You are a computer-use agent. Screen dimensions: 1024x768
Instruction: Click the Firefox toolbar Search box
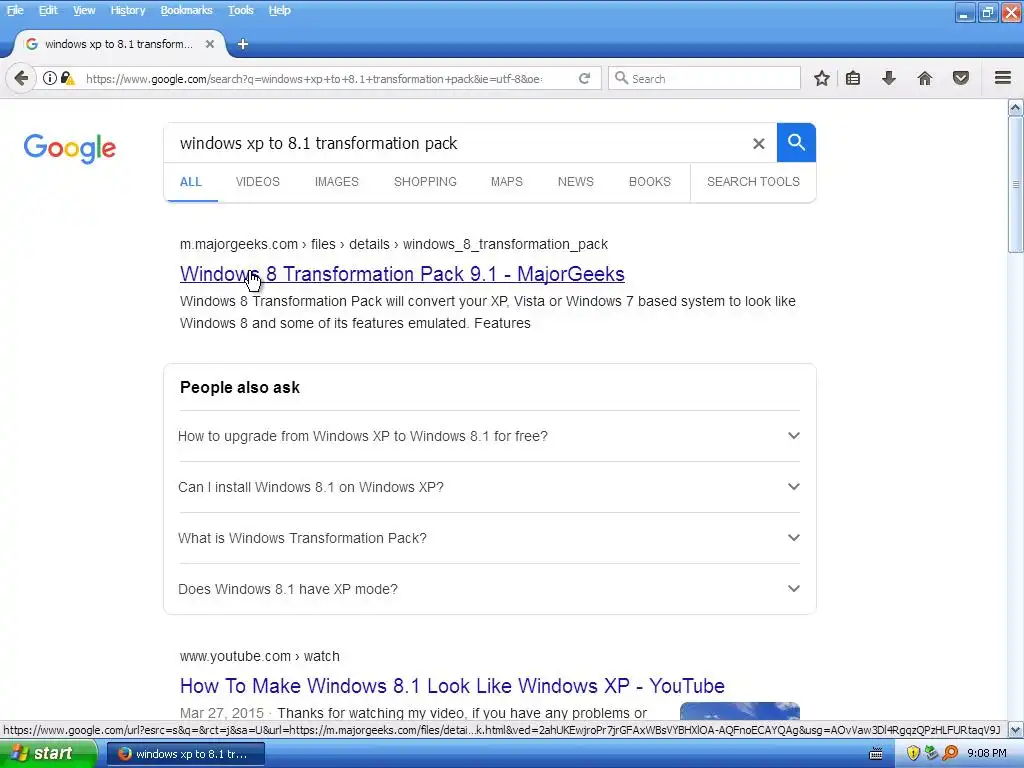coord(704,78)
